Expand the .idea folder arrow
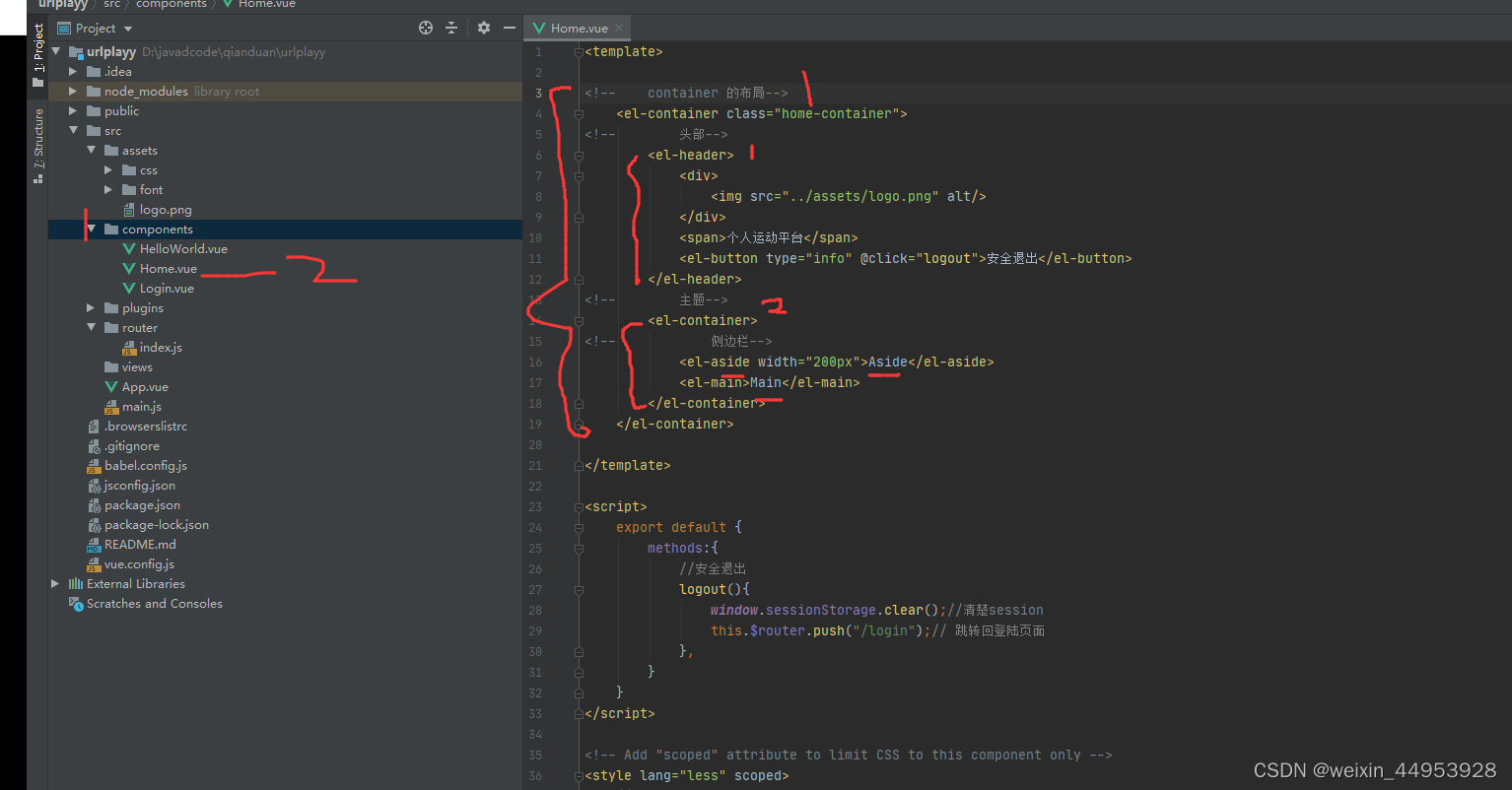The height and width of the screenshot is (790, 1512). 73,71
